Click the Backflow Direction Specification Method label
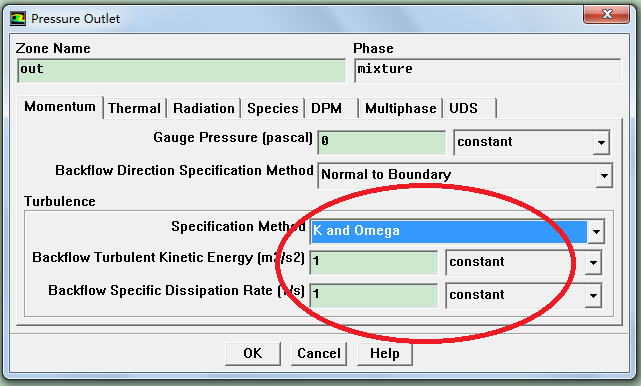The width and height of the screenshot is (641, 386). tap(184, 170)
